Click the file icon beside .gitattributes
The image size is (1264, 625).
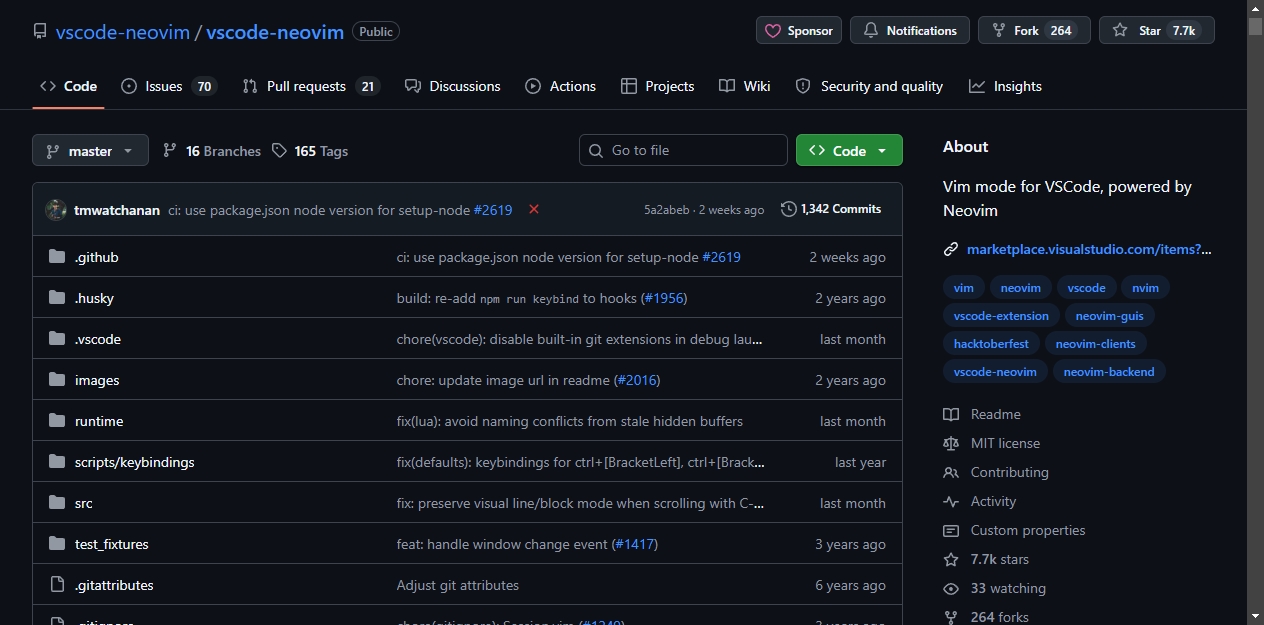coord(57,585)
